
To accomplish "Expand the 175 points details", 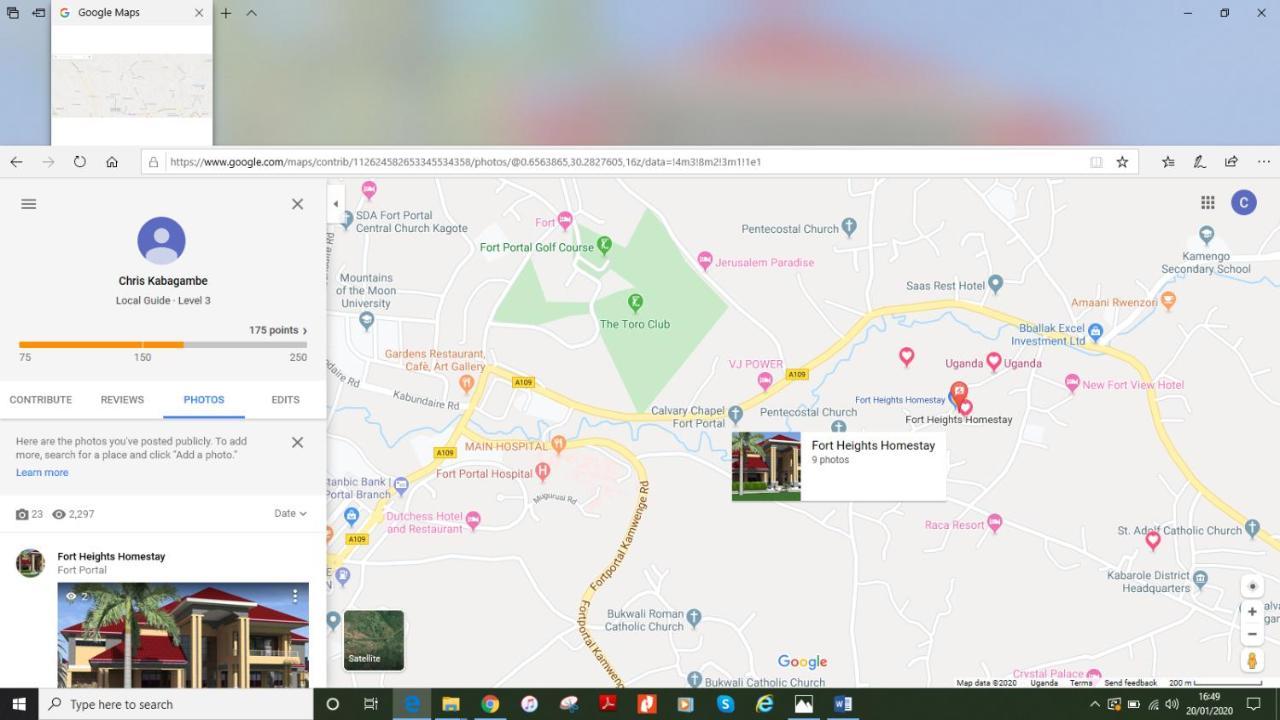I will click(x=278, y=330).
